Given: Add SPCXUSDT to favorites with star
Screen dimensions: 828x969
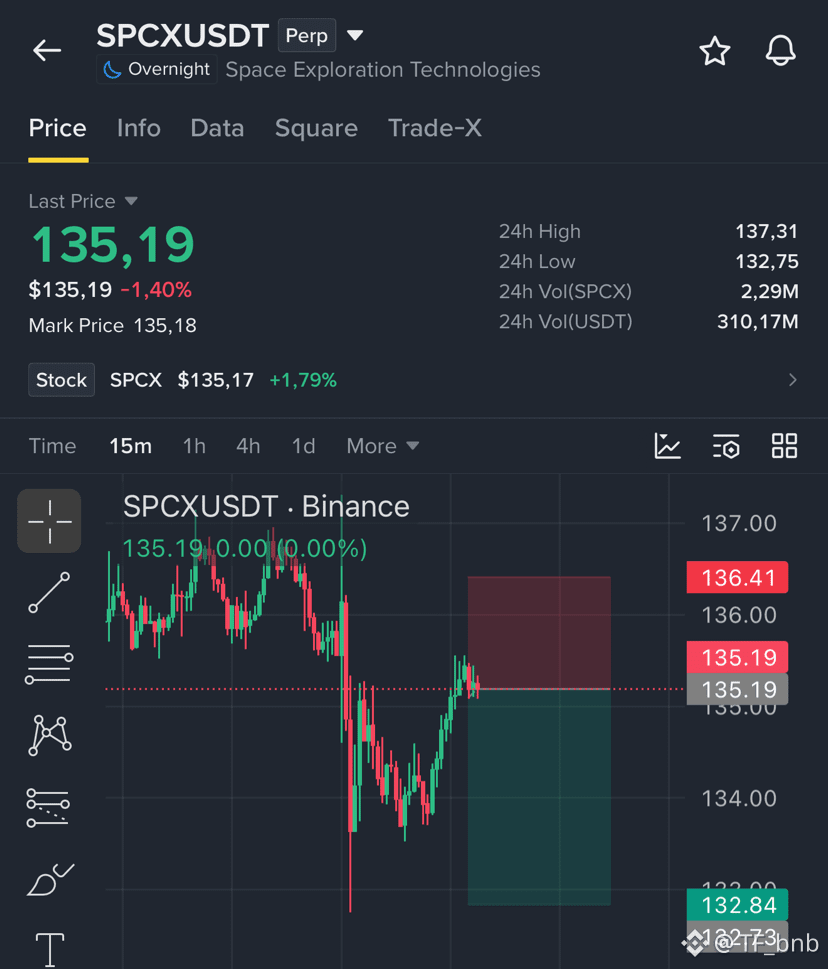Looking at the screenshot, I should pos(715,51).
